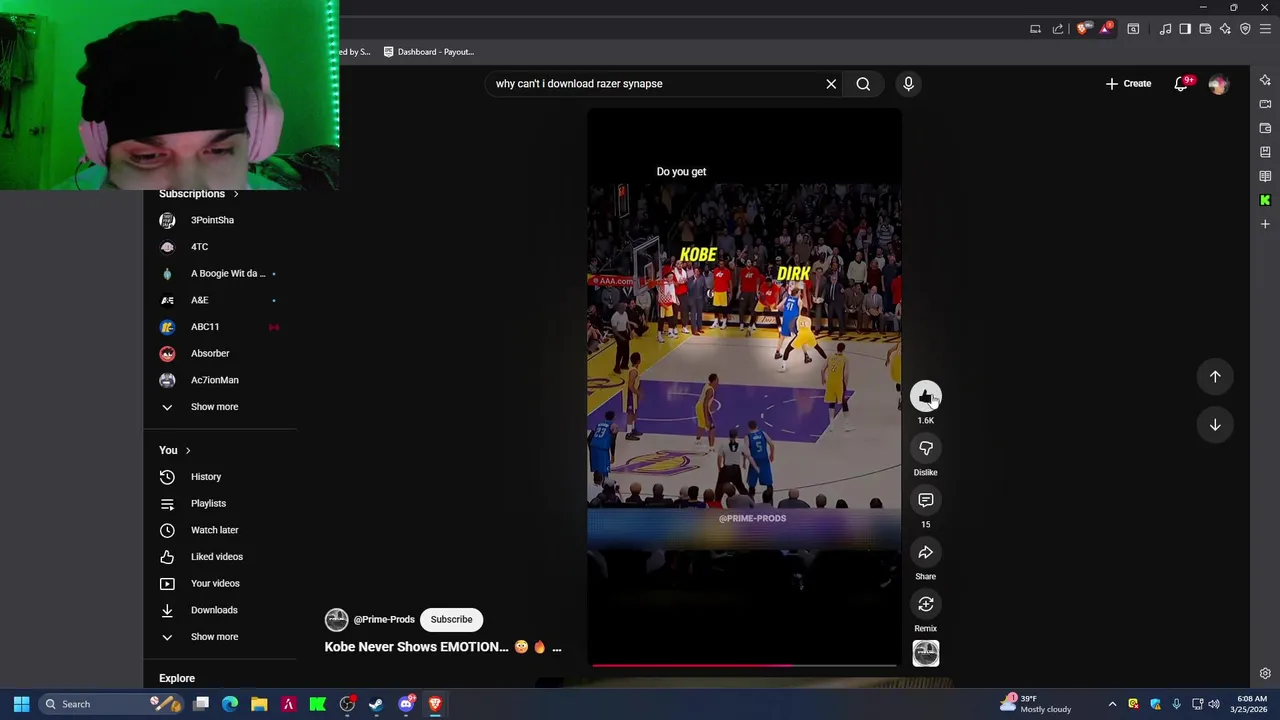Image resolution: width=1280 pixels, height=720 pixels.
Task: Open comments on the short
Action: (926, 500)
